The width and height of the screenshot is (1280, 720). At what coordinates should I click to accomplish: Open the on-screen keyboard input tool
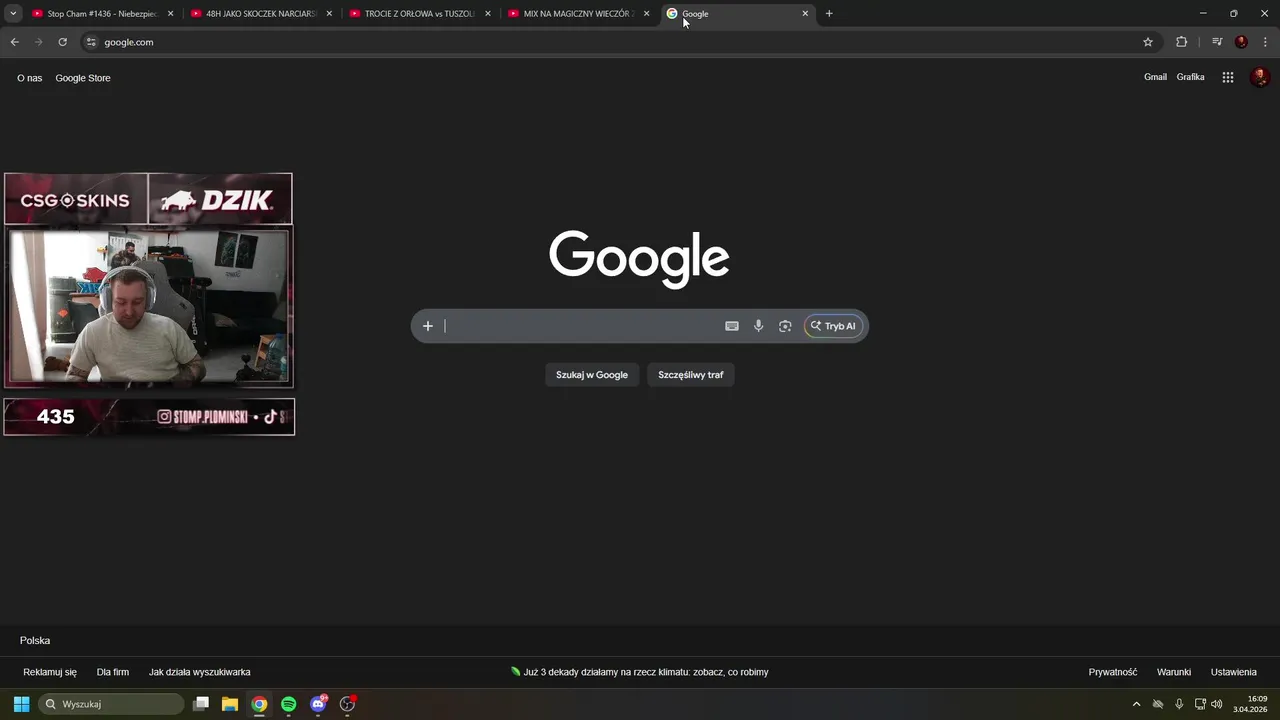(732, 326)
